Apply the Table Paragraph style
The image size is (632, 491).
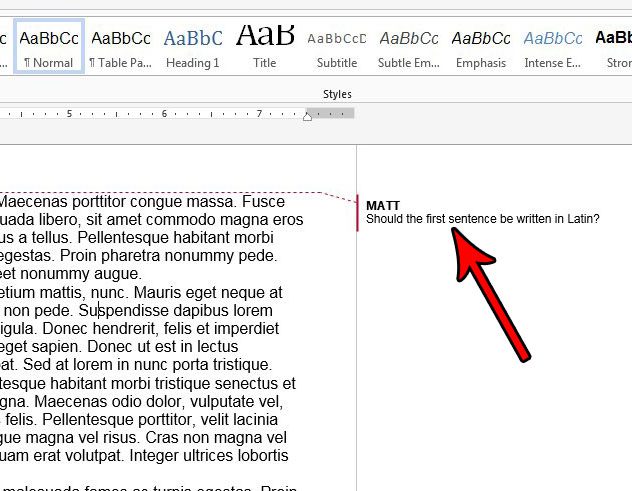(120, 46)
